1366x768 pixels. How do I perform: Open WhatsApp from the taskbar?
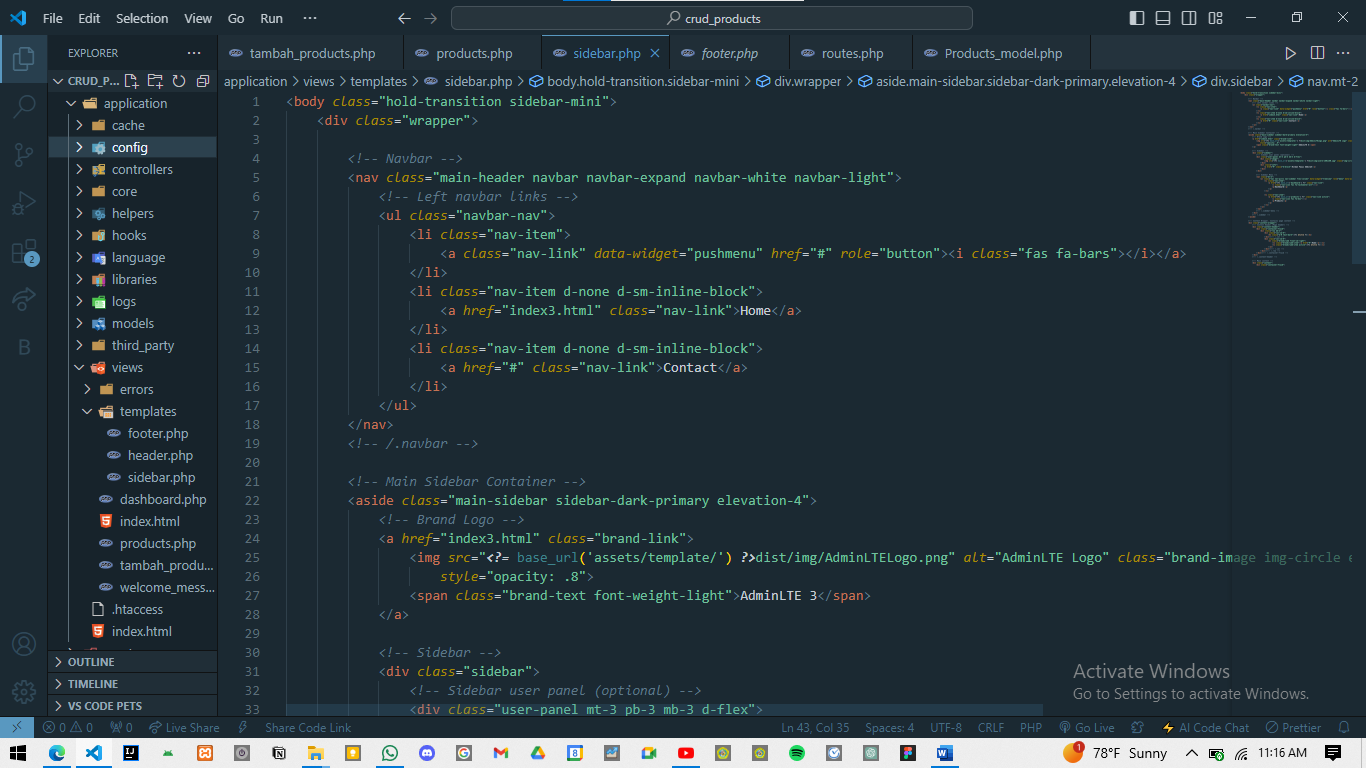(x=389, y=753)
